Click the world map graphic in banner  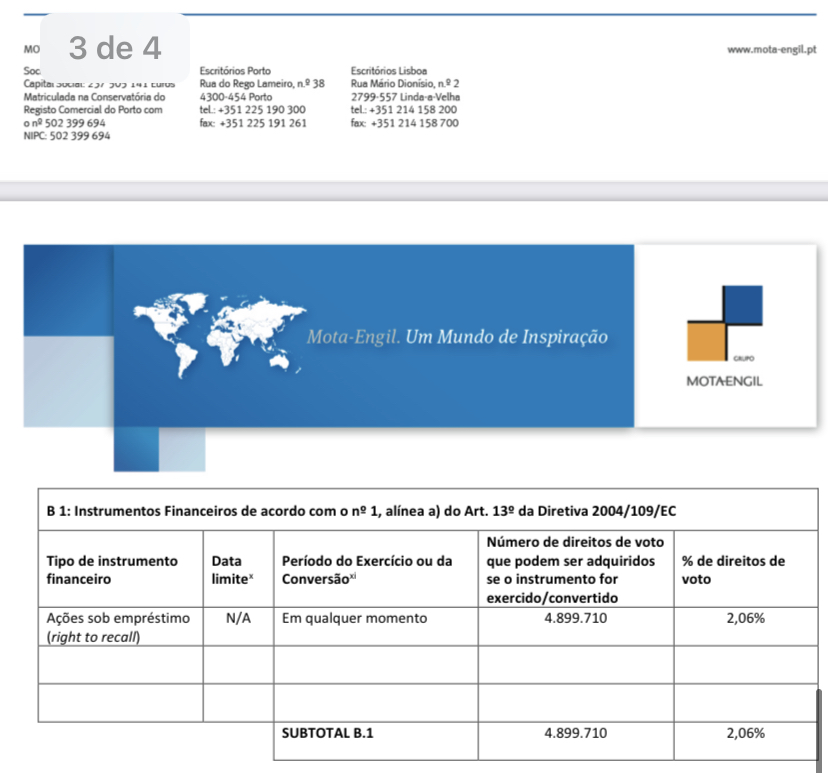pyautogui.click(x=219, y=335)
